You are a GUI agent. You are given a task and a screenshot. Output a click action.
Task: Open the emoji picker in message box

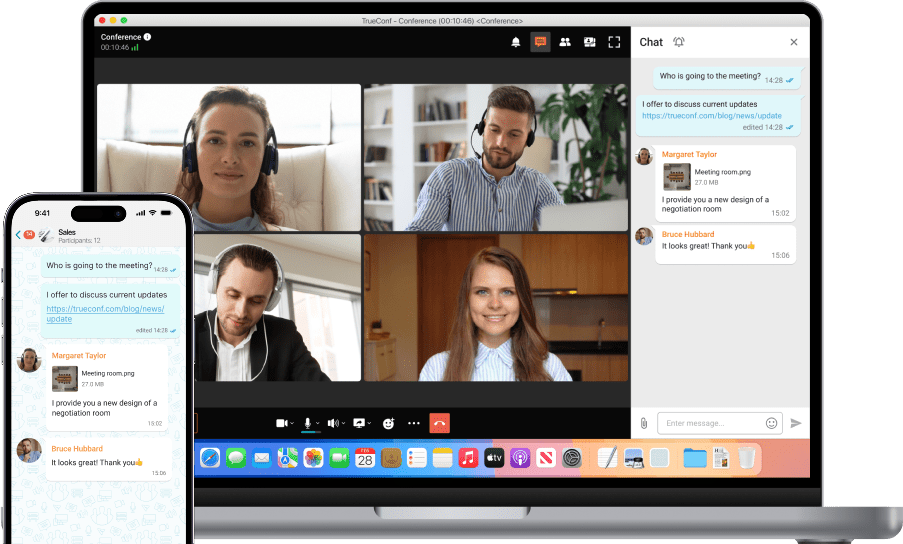click(x=771, y=423)
